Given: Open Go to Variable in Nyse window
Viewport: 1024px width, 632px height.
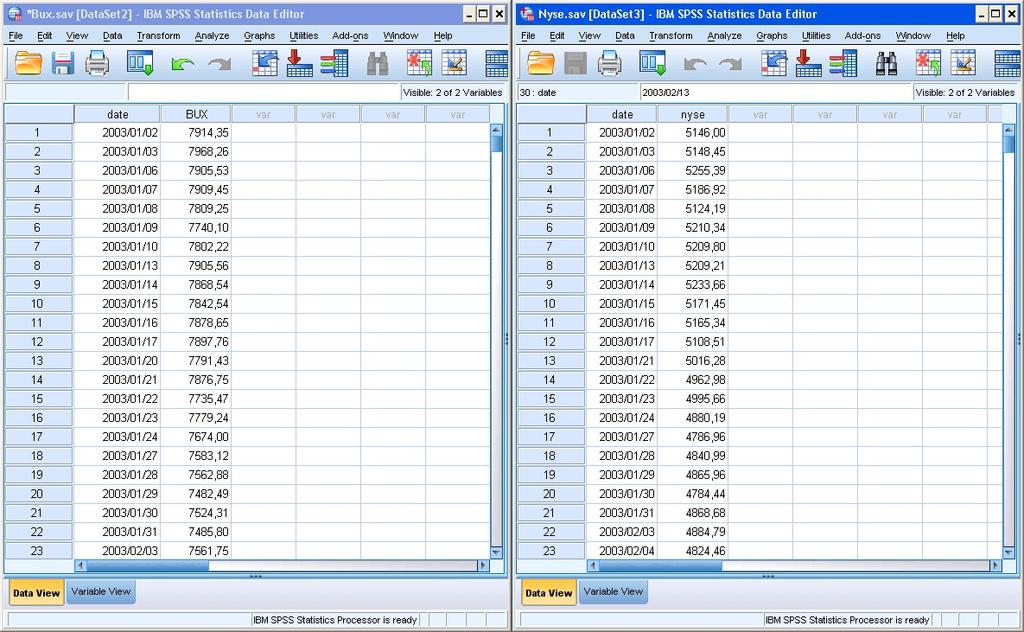Looking at the screenshot, I should click(808, 63).
